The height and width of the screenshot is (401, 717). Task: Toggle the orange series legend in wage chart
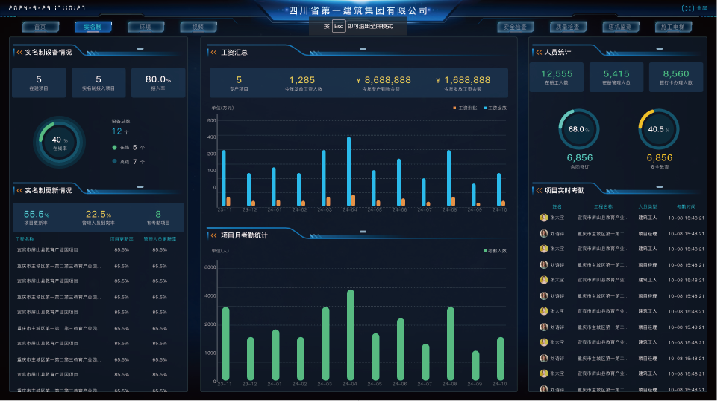click(x=454, y=107)
